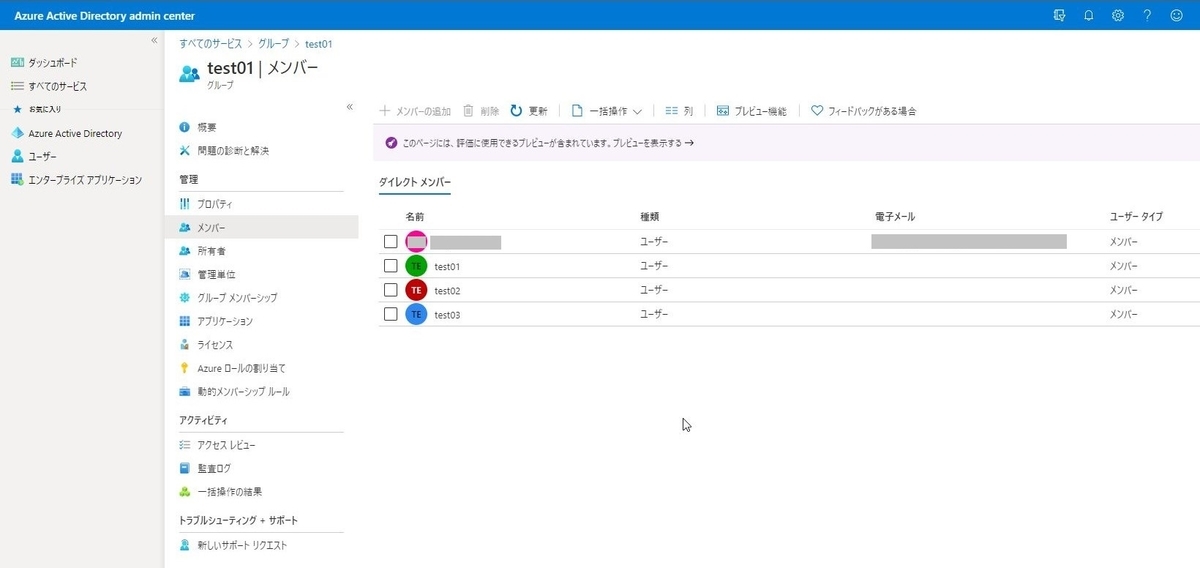Click the グループ メンバーシップ gear icon
Screen dimensions: 1200x568
tap(184, 297)
